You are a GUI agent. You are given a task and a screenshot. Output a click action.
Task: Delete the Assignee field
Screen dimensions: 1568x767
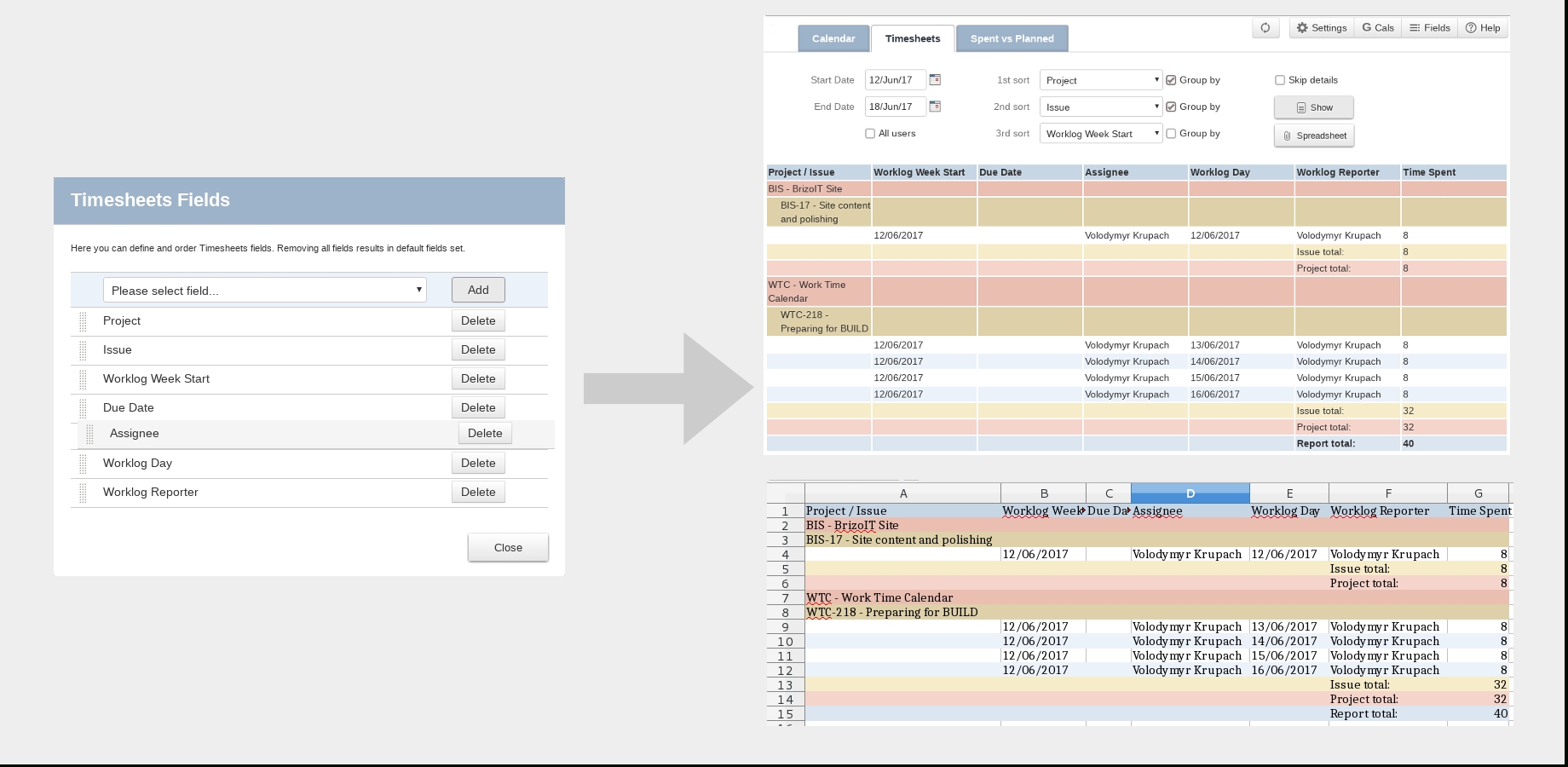pos(485,433)
